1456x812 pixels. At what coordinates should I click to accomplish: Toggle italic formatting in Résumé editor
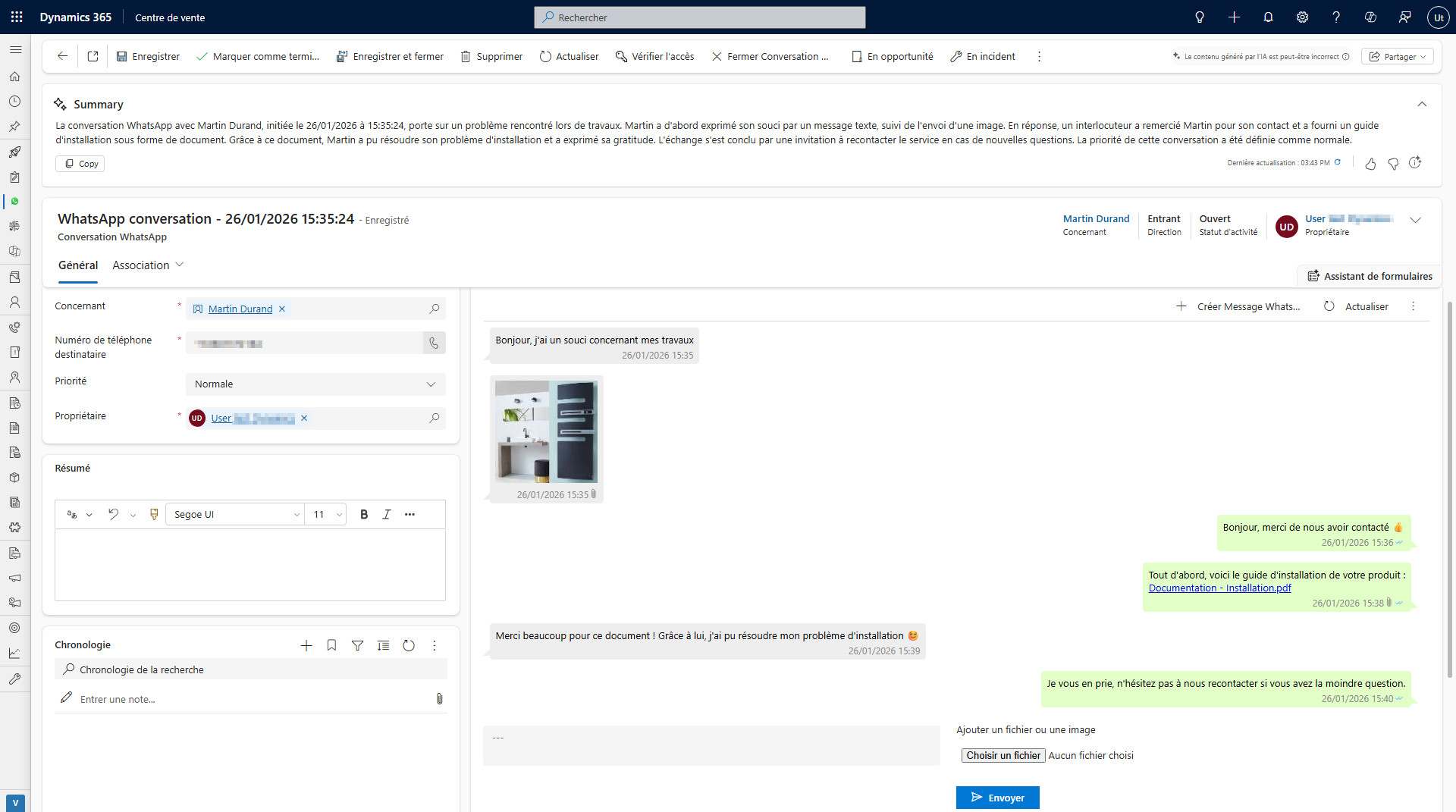(x=387, y=514)
